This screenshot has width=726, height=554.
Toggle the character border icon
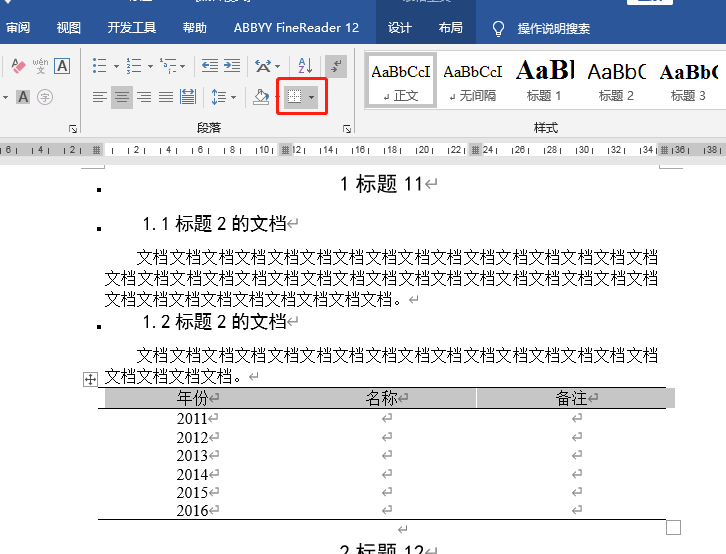(62, 66)
